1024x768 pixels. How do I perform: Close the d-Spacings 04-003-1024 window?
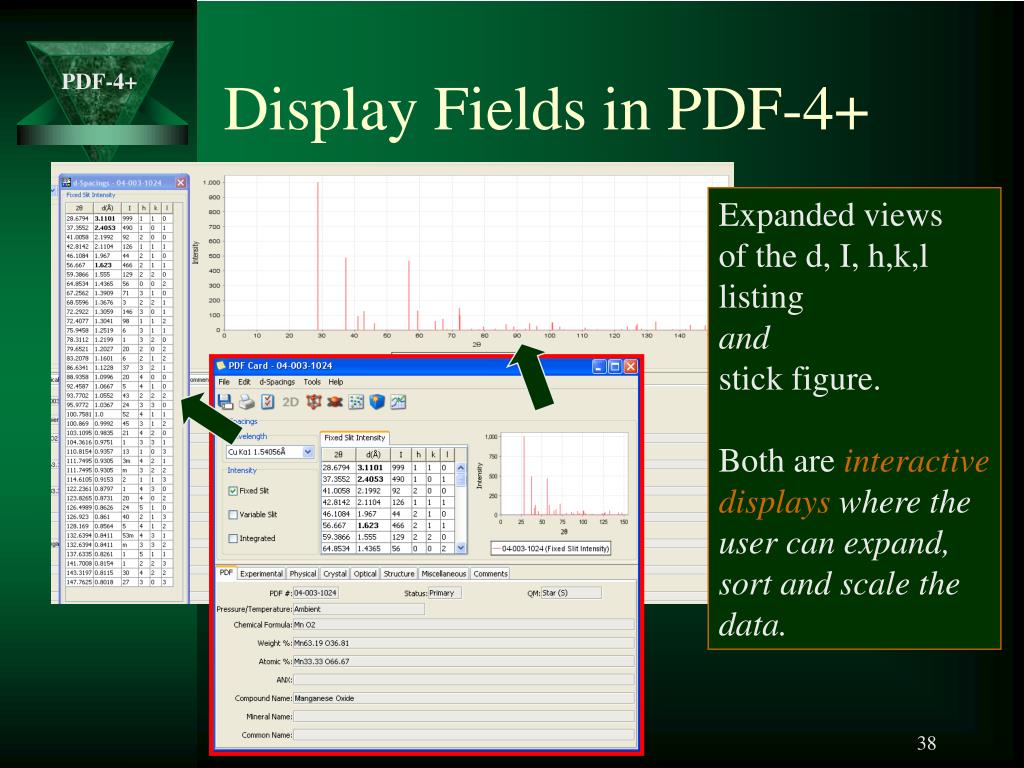(181, 183)
